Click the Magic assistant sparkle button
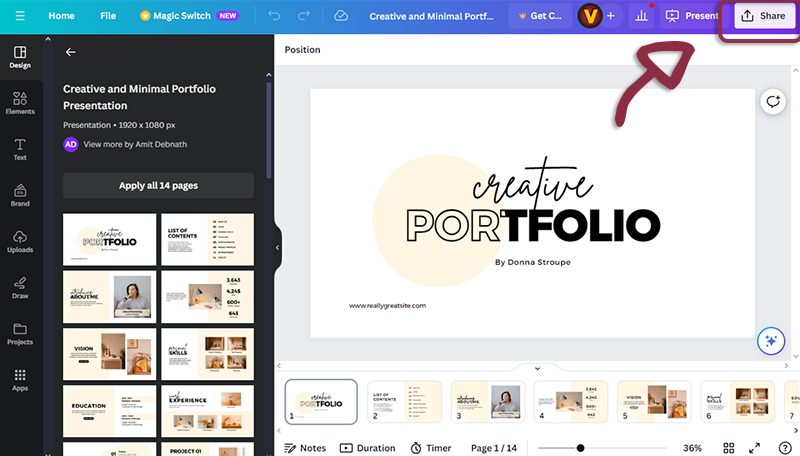 [x=770, y=341]
